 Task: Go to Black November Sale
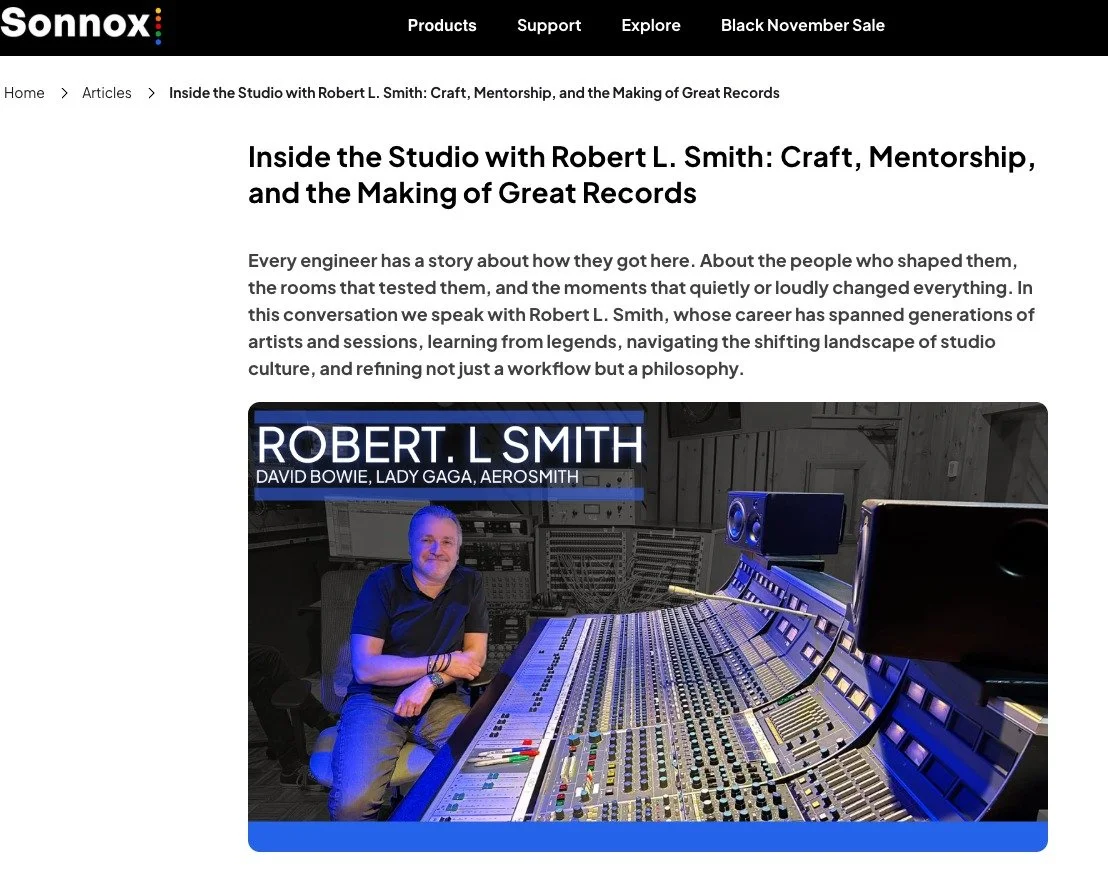[x=802, y=25]
